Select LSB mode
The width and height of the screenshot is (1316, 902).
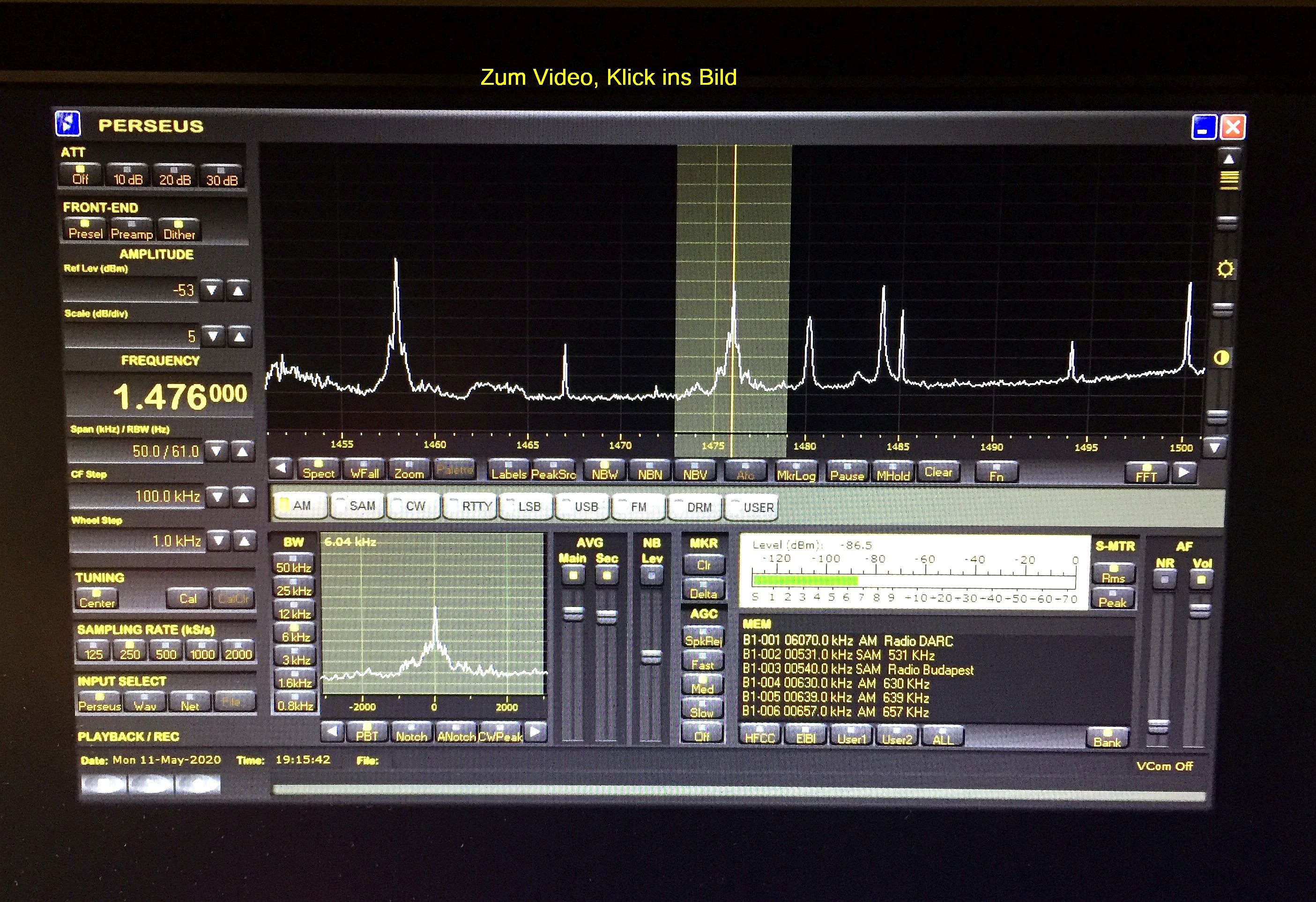point(527,506)
